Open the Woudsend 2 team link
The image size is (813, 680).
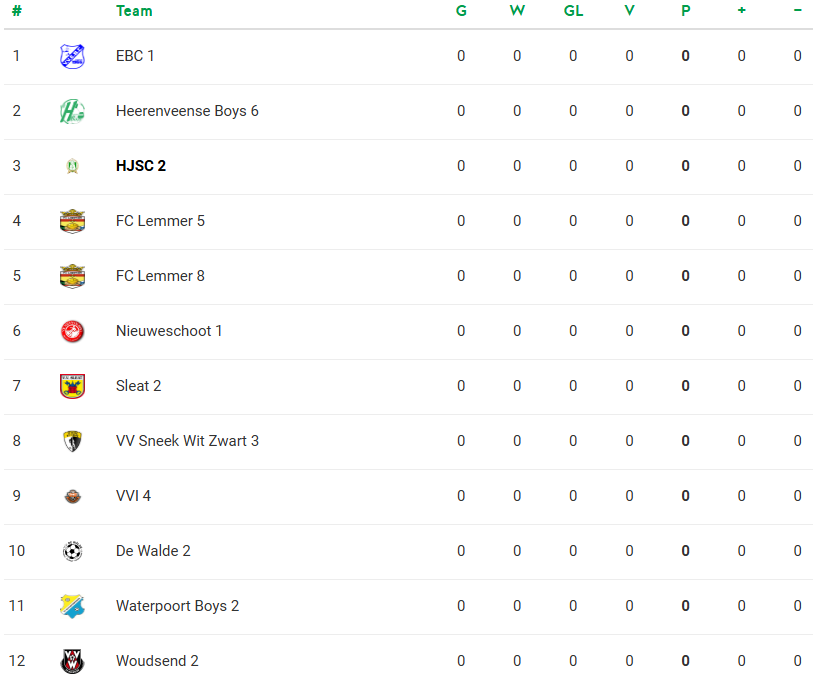click(x=157, y=661)
